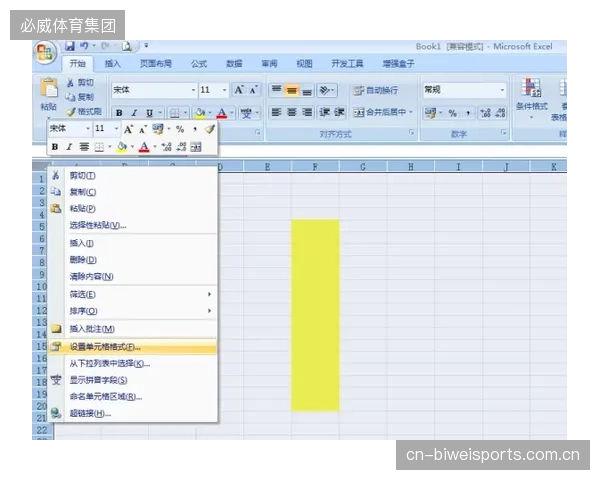Open the ribbon font size dropdown arrow
Image resolution: width=600 pixels, height=480 pixels.
coord(225,90)
